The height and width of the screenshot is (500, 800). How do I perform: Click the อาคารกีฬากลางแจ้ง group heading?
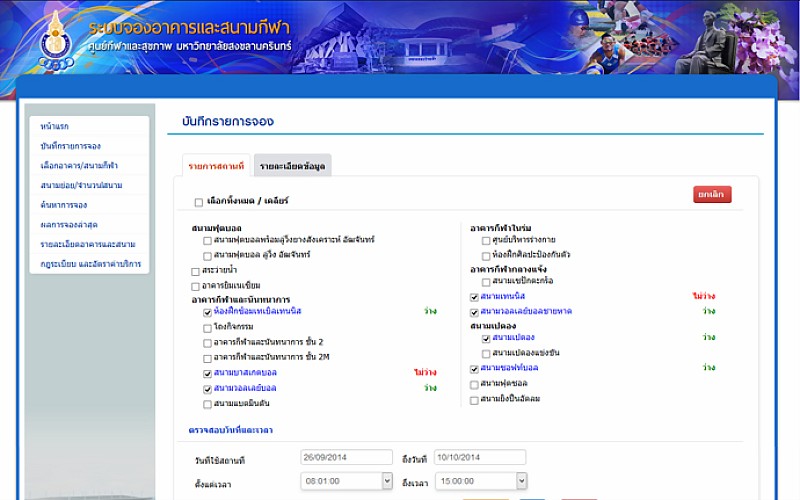coord(508,269)
